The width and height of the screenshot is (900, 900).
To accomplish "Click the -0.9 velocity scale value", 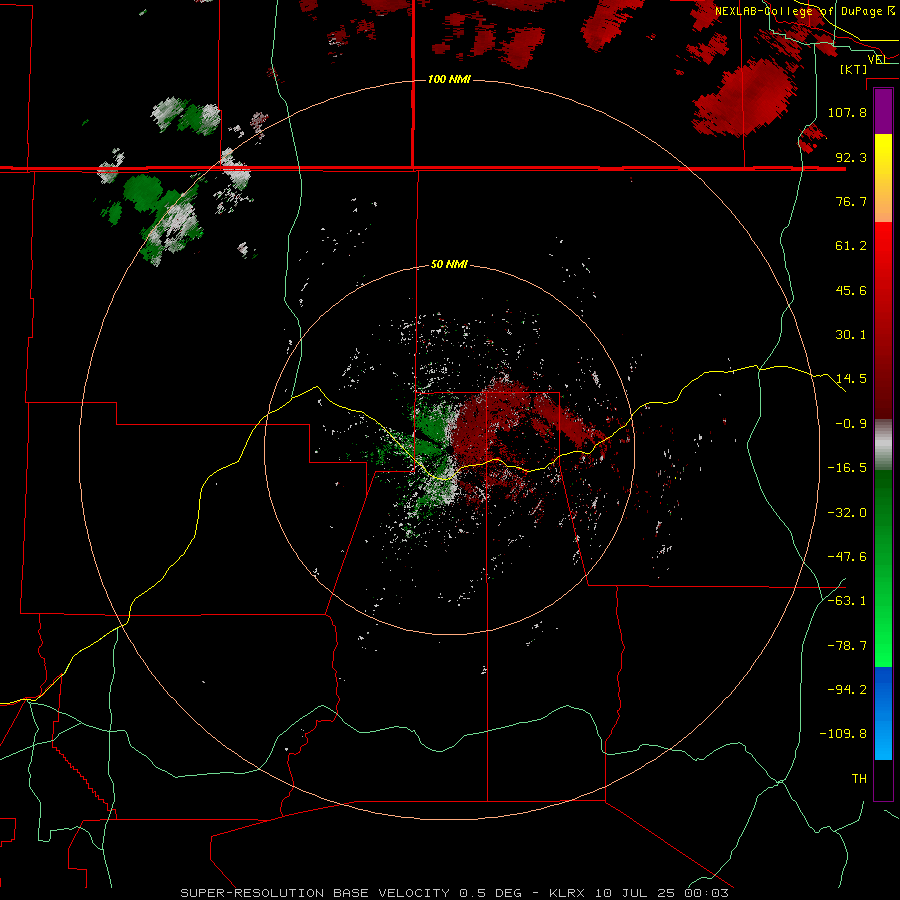I will point(851,424).
